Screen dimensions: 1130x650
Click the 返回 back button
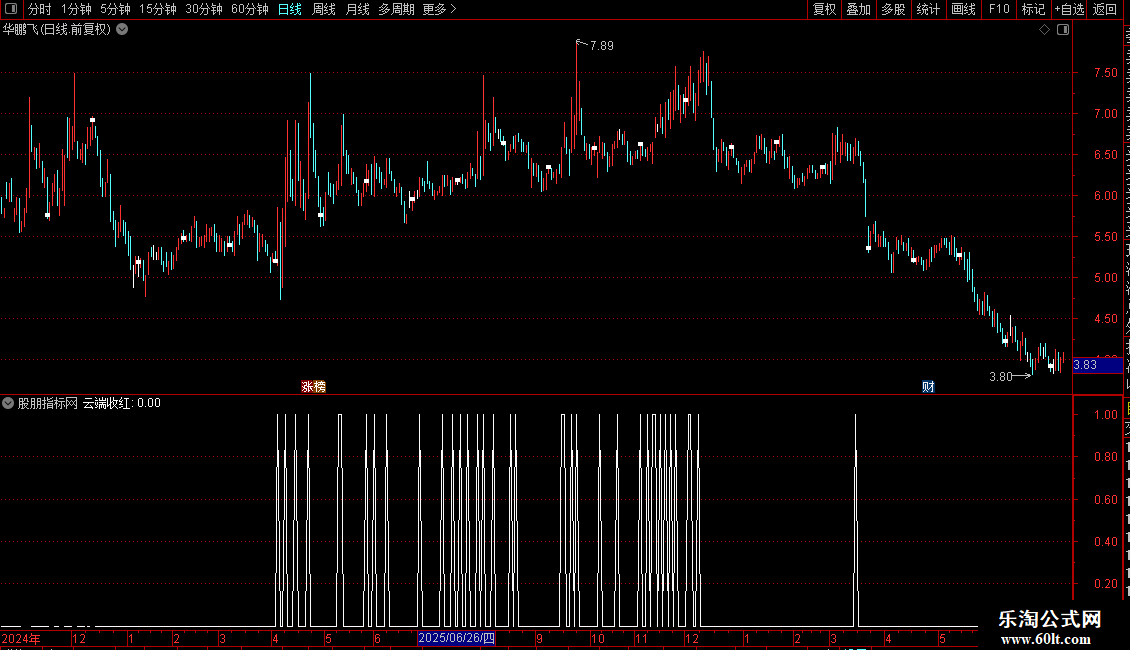1104,9
